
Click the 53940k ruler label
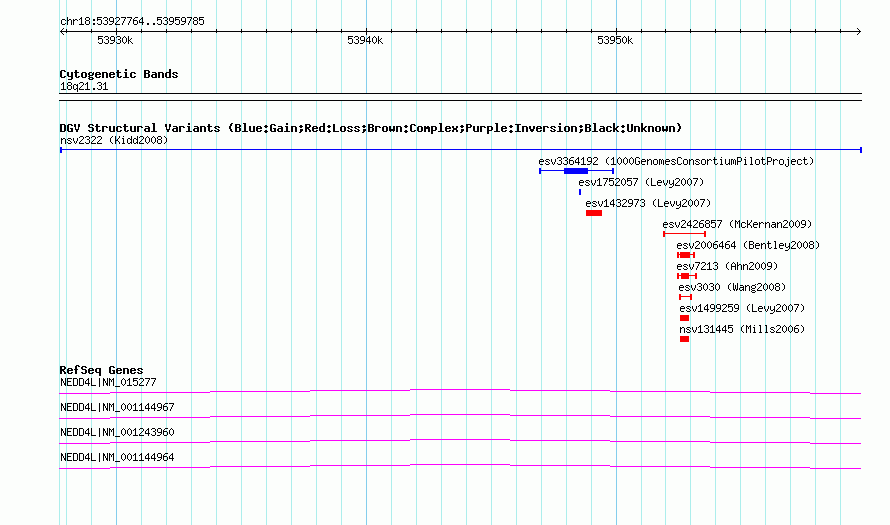365,40
